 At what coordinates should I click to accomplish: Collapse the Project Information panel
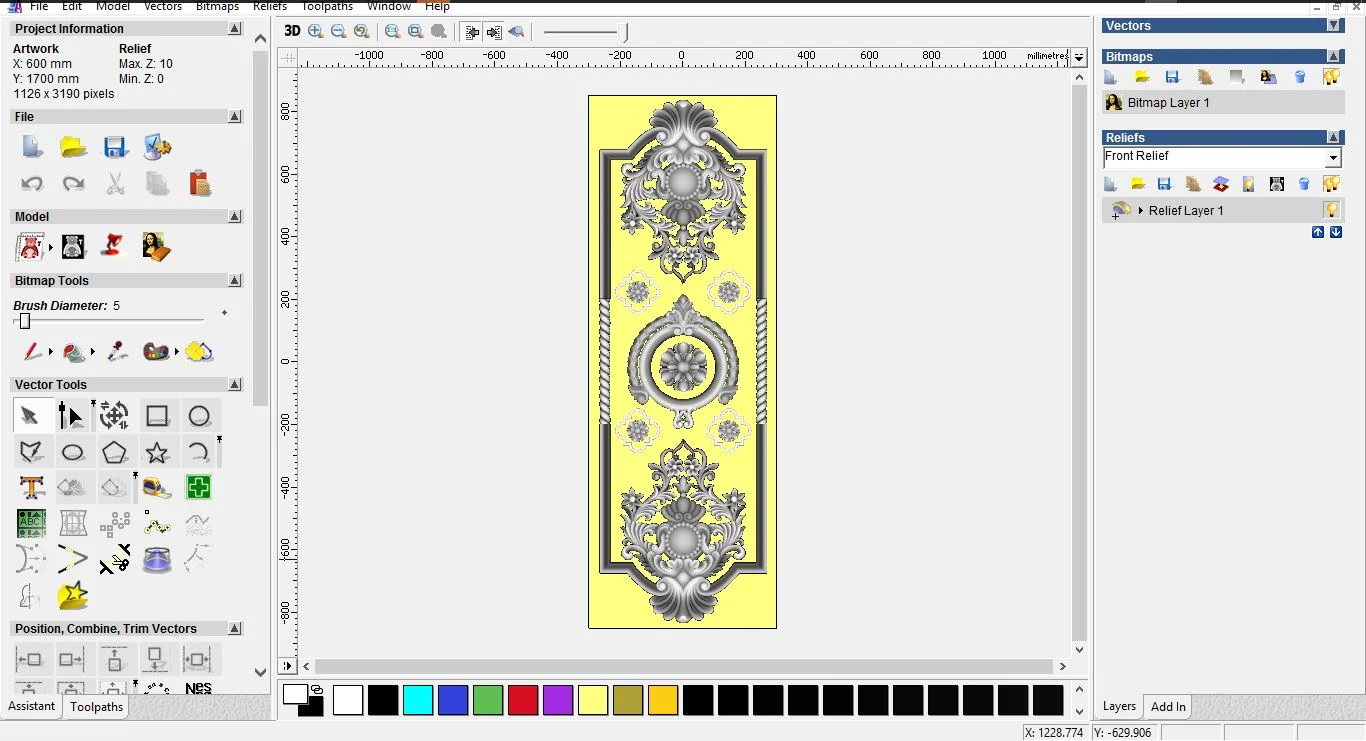tap(234, 29)
